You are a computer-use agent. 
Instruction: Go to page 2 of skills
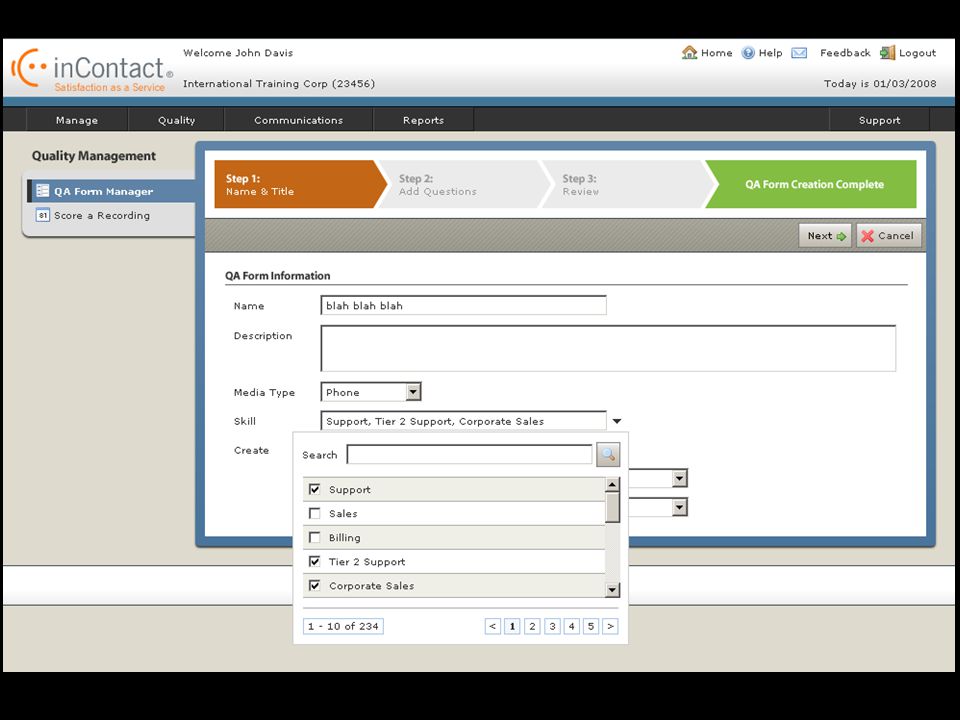[532, 626]
